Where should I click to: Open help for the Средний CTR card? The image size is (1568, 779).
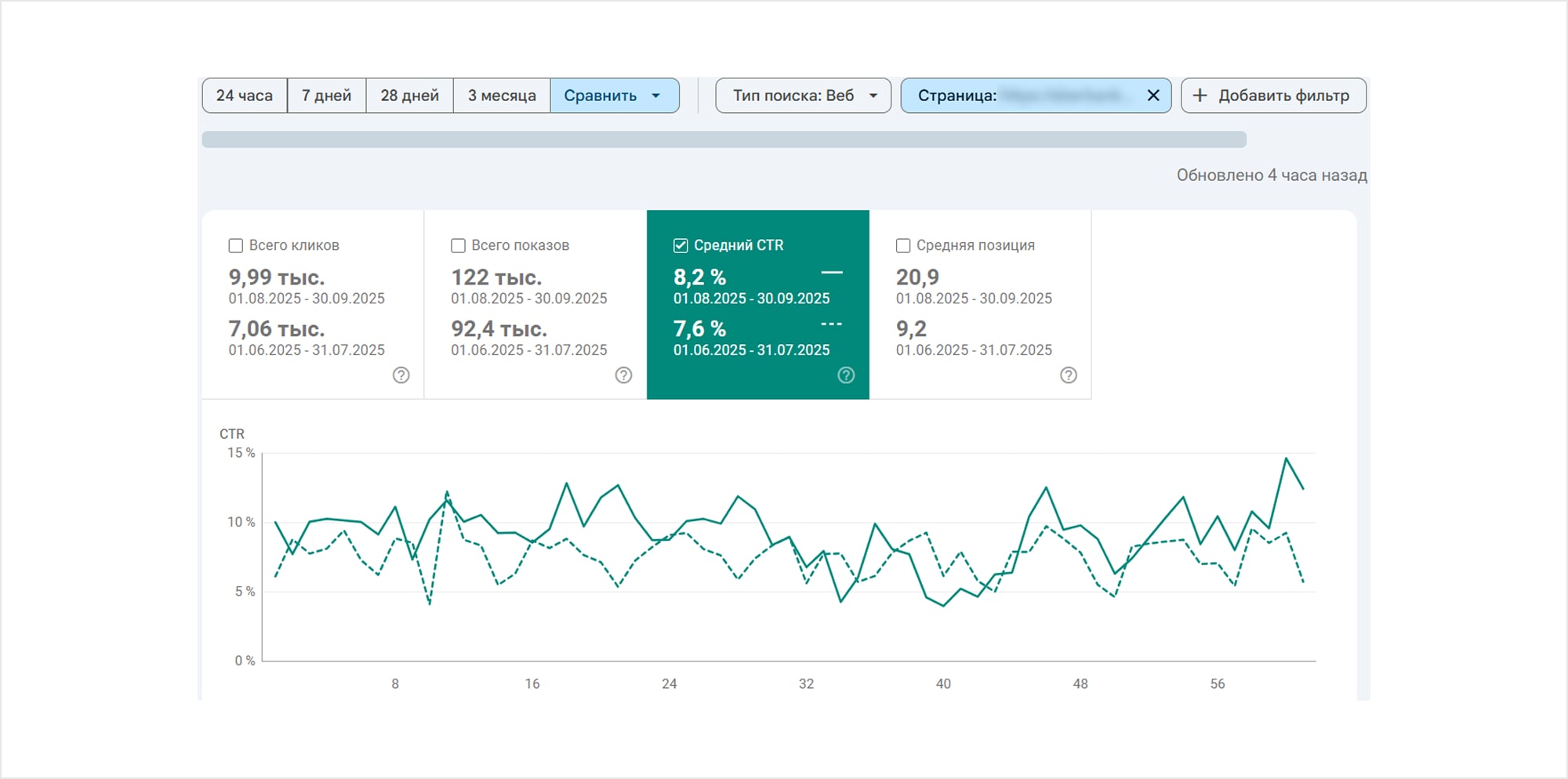[x=846, y=375]
